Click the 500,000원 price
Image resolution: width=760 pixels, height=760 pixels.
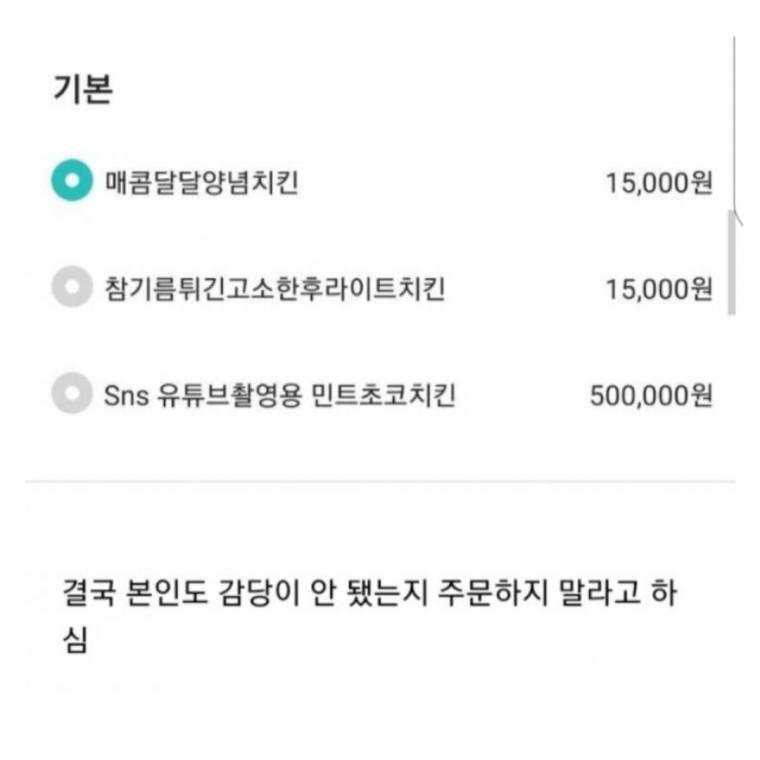click(651, 395)
